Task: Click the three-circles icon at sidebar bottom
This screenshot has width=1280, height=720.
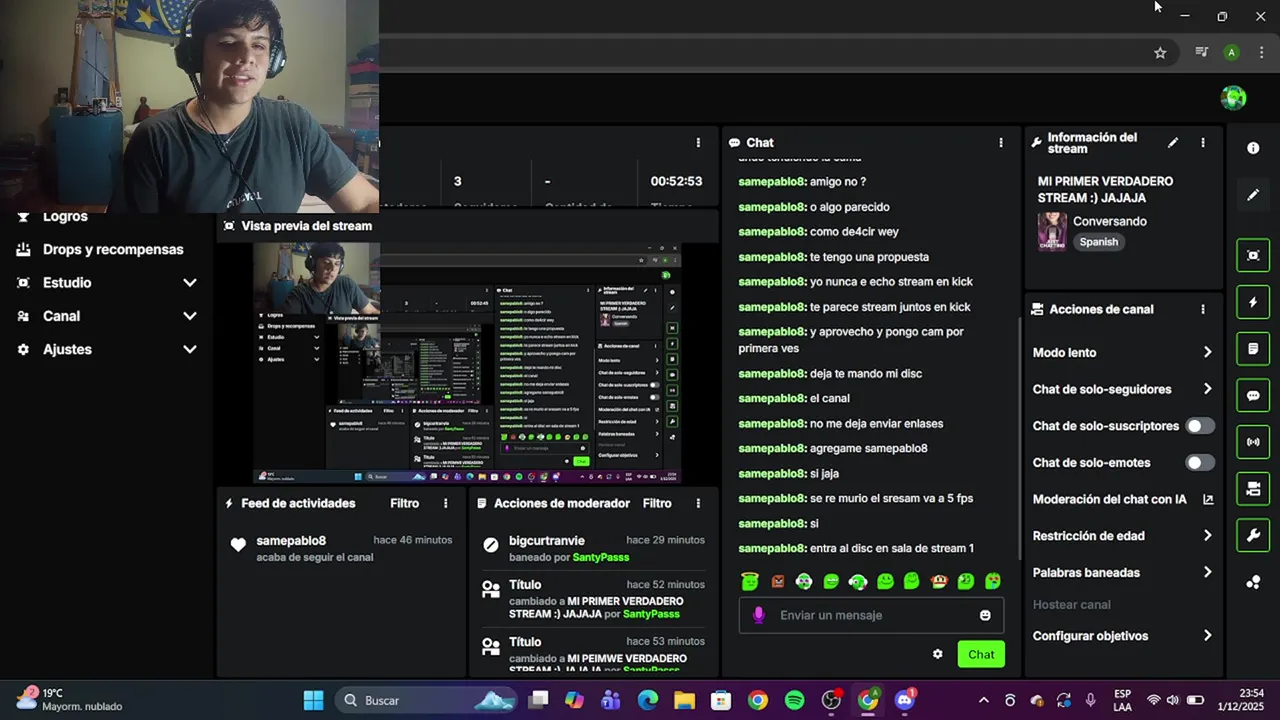Action: click(x=1253, y=582)
